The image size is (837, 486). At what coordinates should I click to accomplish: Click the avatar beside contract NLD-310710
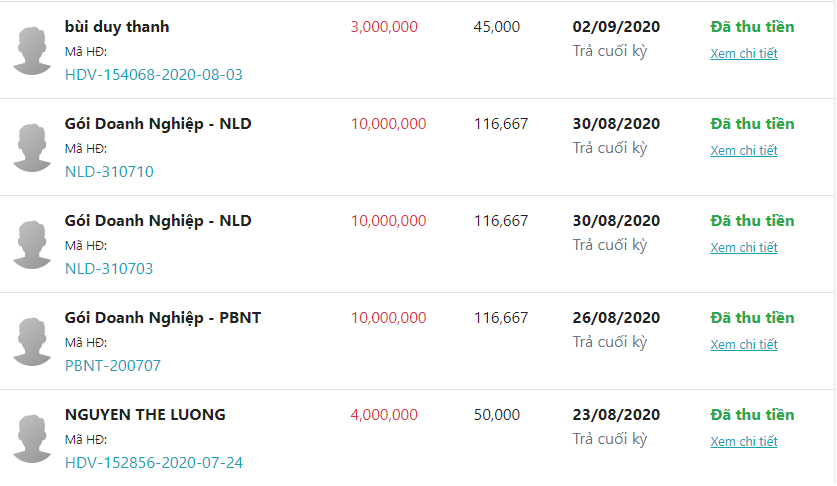coord(32,148)
